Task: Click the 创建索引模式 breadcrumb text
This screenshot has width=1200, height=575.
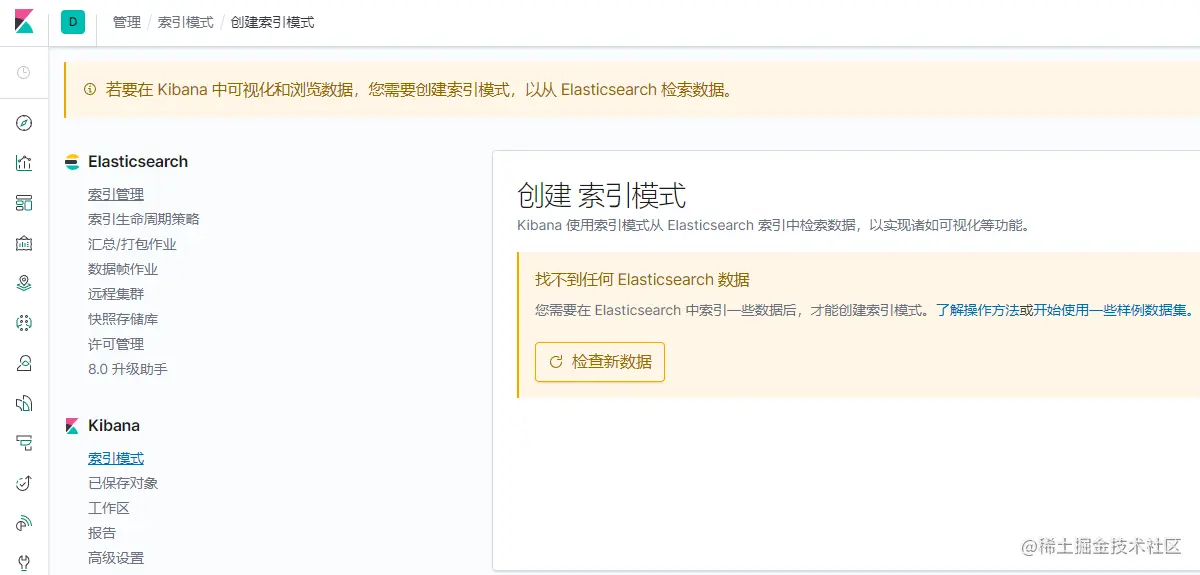Action: tap(272, 22)
